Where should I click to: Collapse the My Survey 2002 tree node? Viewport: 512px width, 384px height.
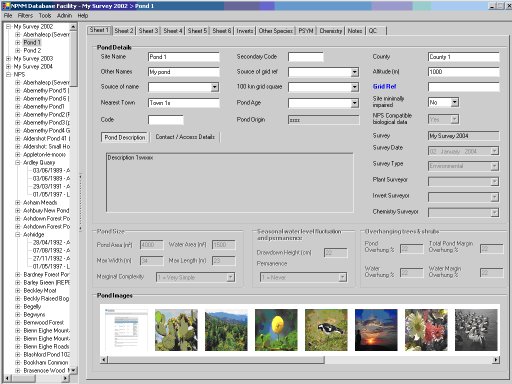pos(8,26)
